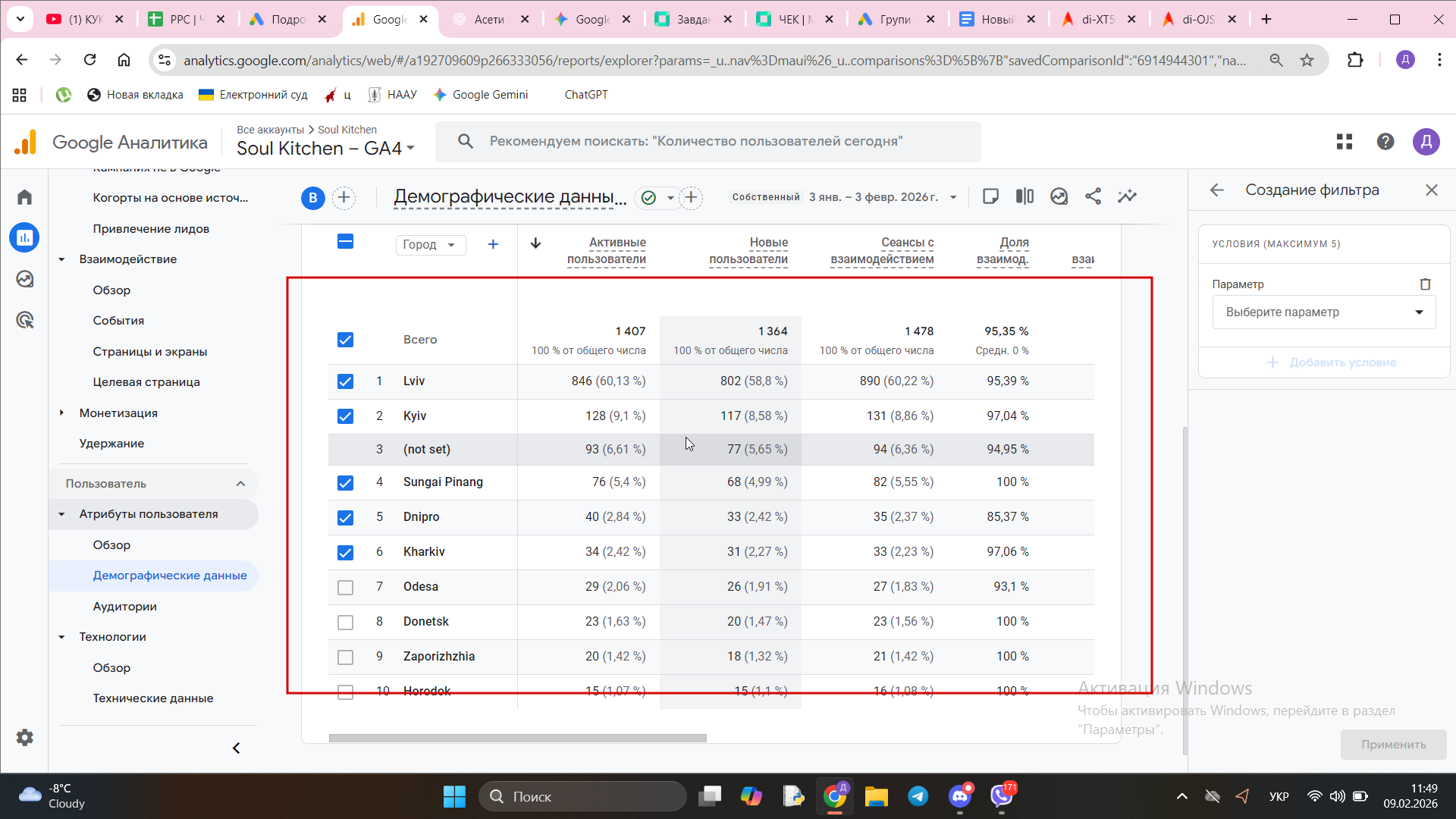Delete the filter condition with trash icon

tap(1425, 284)
